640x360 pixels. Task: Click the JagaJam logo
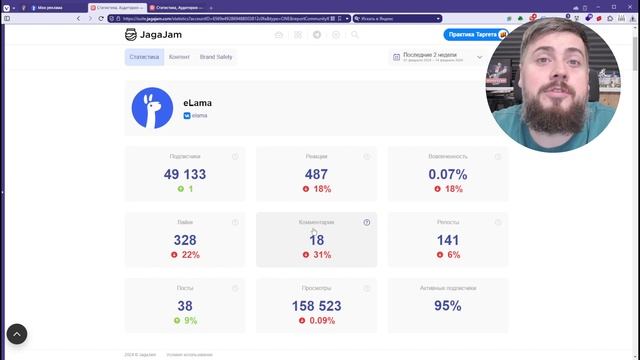point(153,35)
